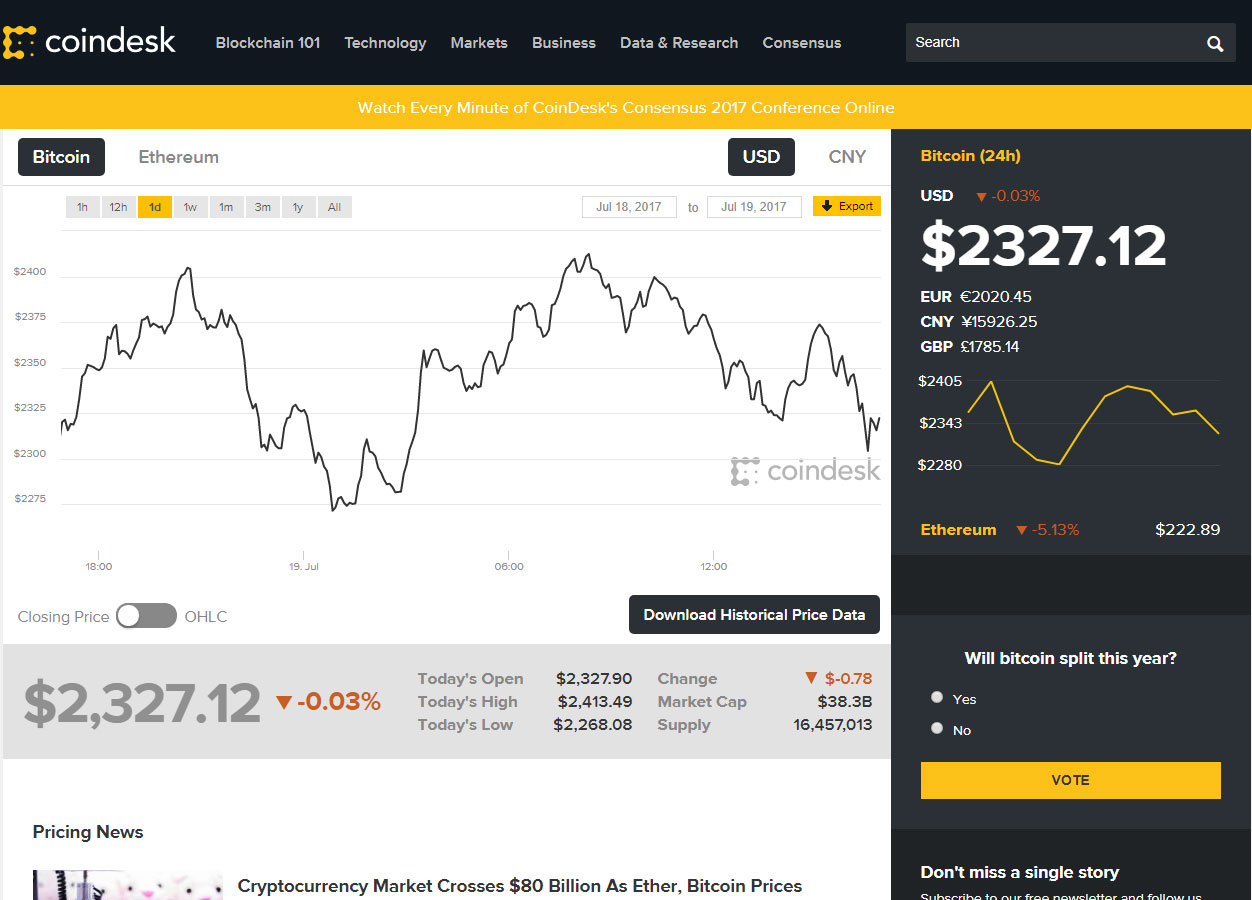This screenshot has height=900, width=1252.
Task: Click the Today's High value $2,413.49
Action: [x=595, y=702]
